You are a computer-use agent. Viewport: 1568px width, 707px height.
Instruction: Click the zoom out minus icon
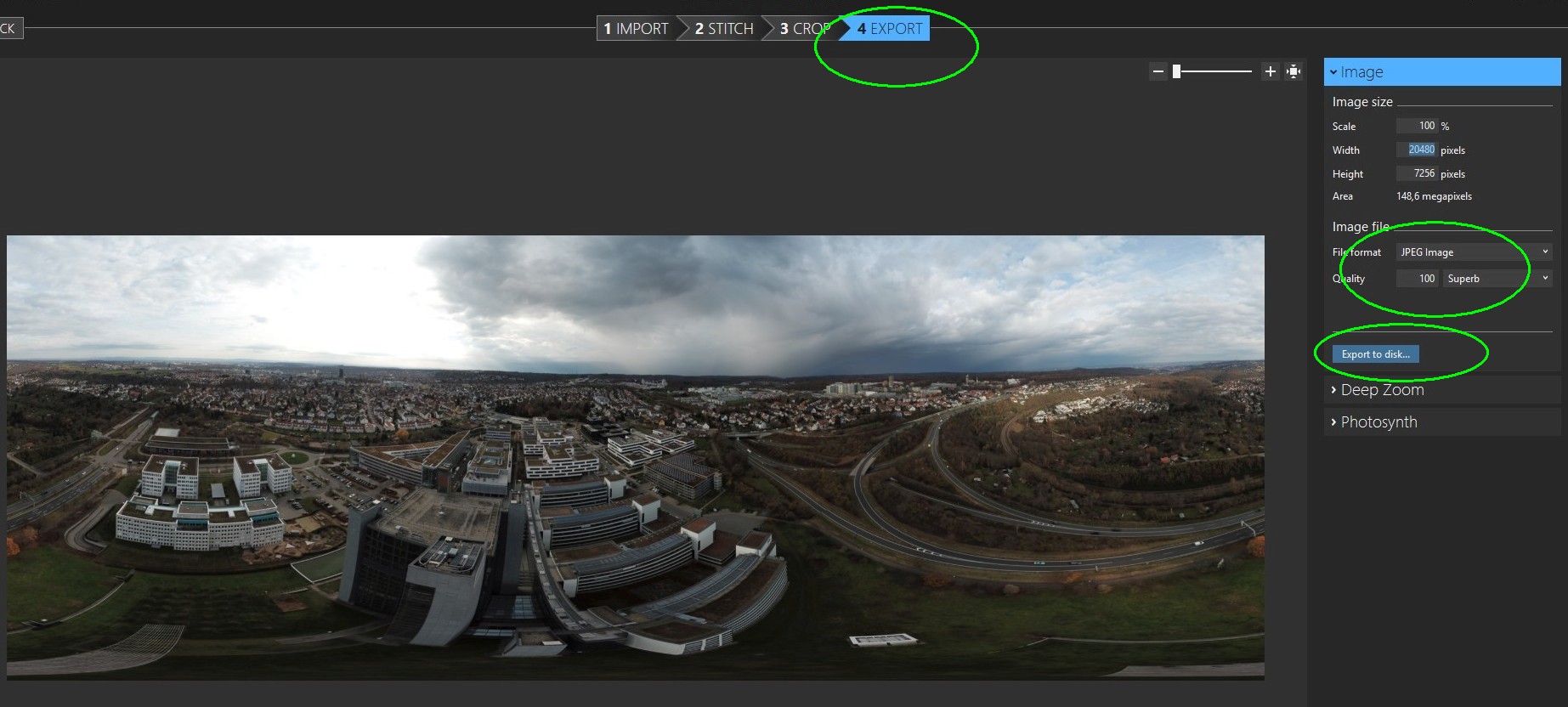point(1158,72)
